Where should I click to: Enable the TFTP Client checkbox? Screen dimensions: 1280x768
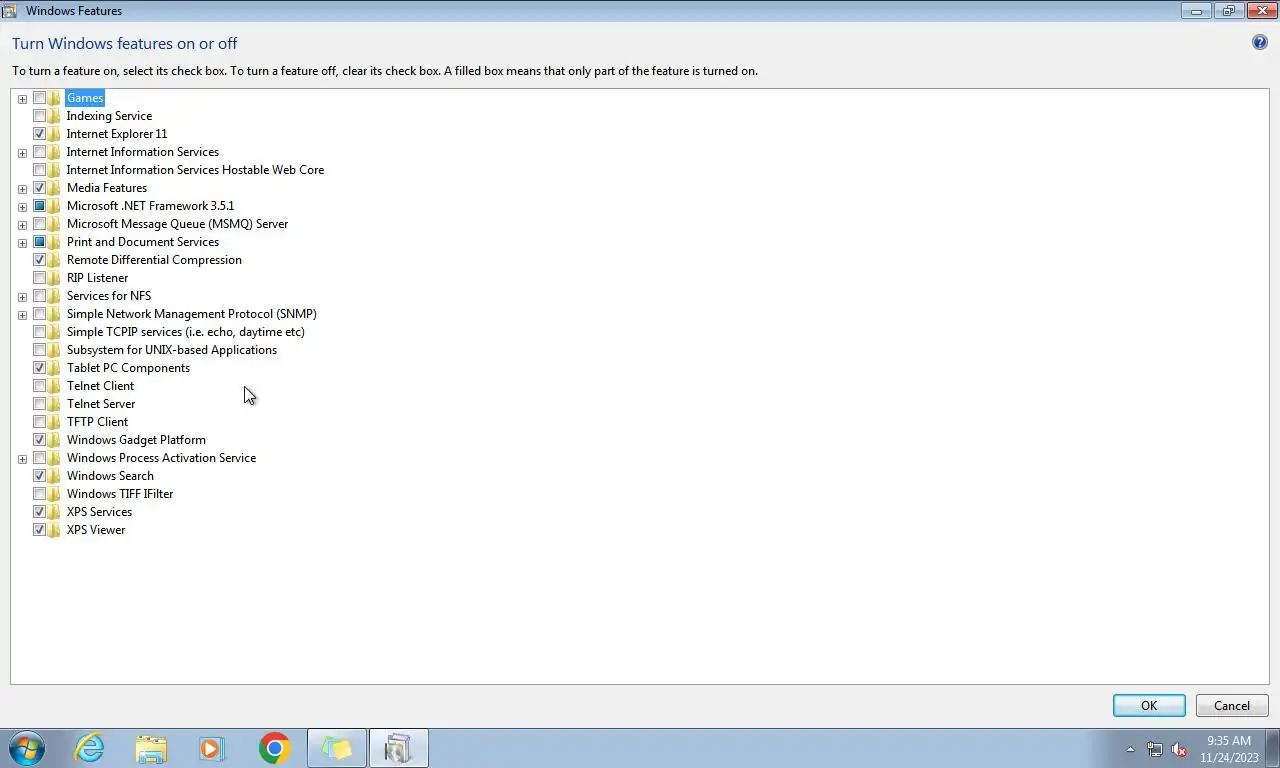tap(40, 422)
